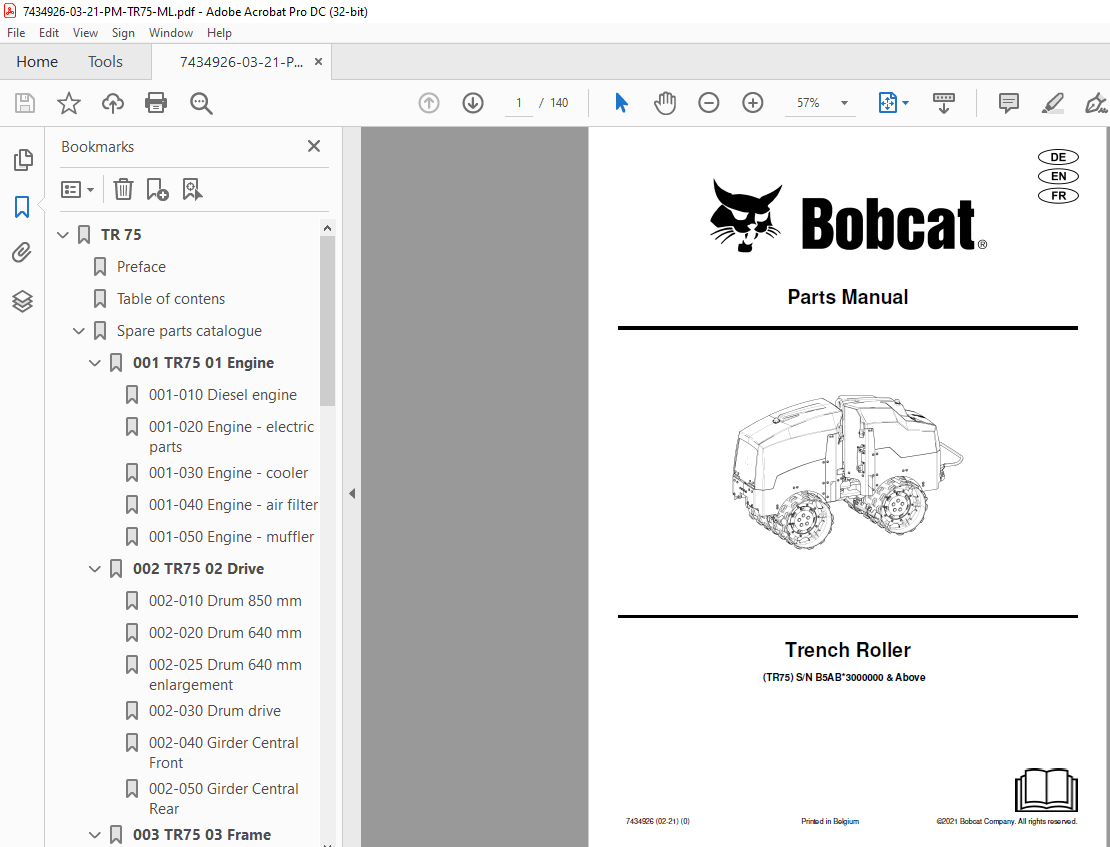Go to 001-040 Engine air filter
The width and height of the screenshot is (1110, 847).
click(233, 505)
